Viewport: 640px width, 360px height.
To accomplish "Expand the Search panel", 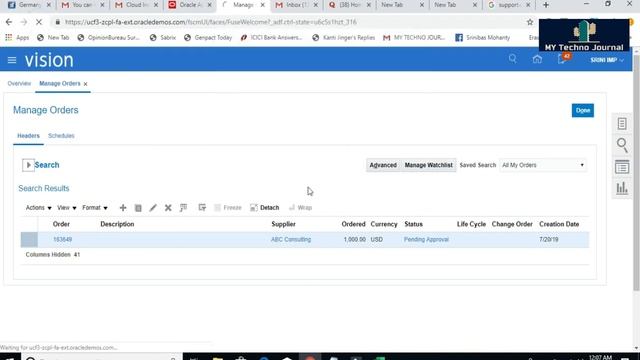I will pyautogui.click(x=28, y=165).
